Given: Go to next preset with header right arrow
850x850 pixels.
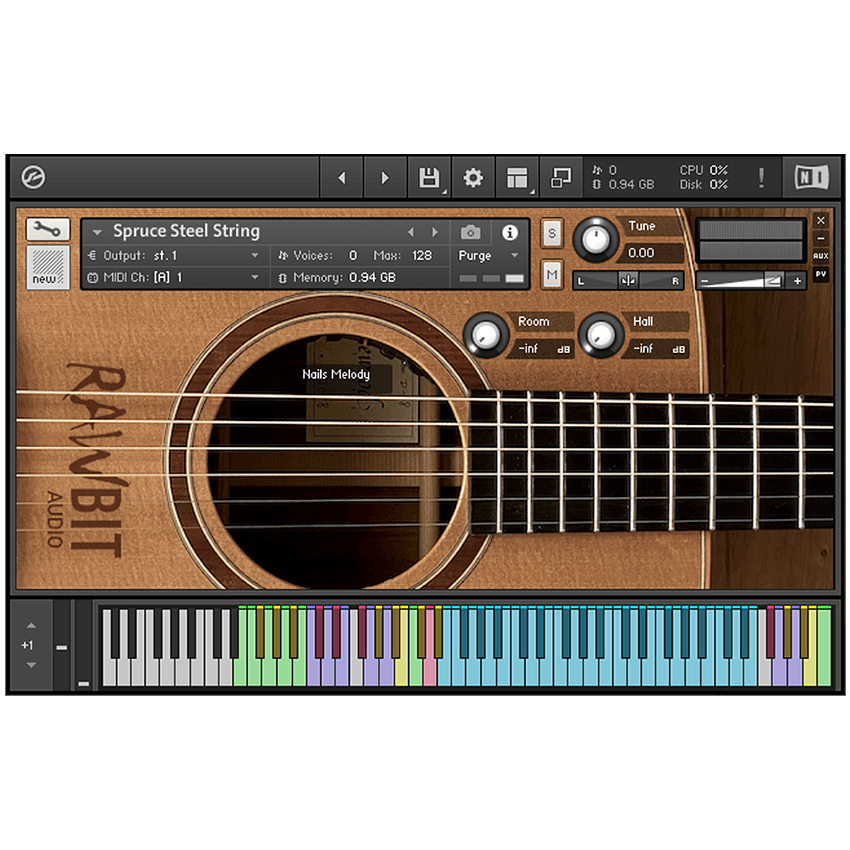Looking at the screenshot, I should [x=385, y=177].
